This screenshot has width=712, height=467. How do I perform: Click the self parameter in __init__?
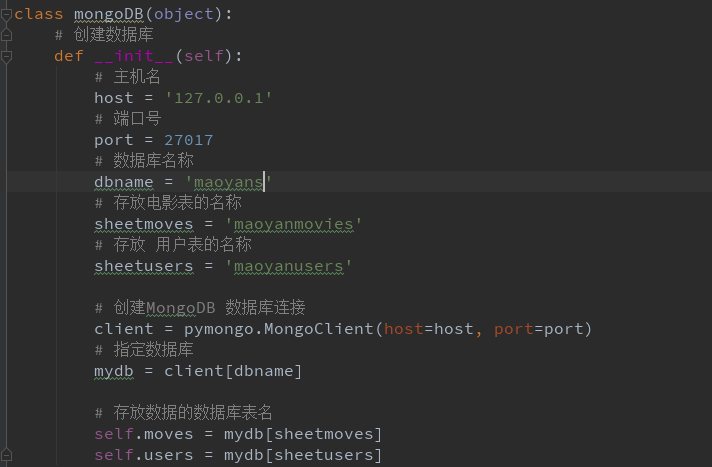coord(203,56)
